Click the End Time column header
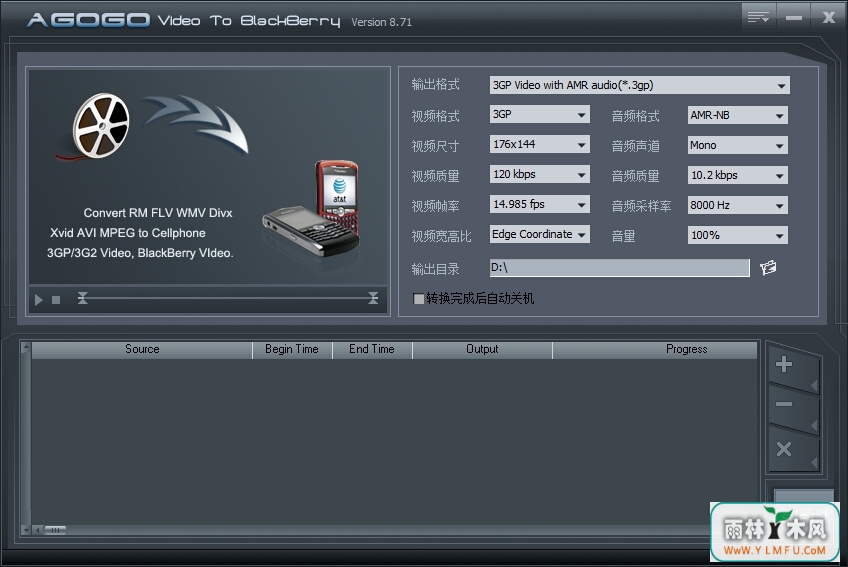Image resolution: width=848 pixels, height=567 pixels. 372,350
